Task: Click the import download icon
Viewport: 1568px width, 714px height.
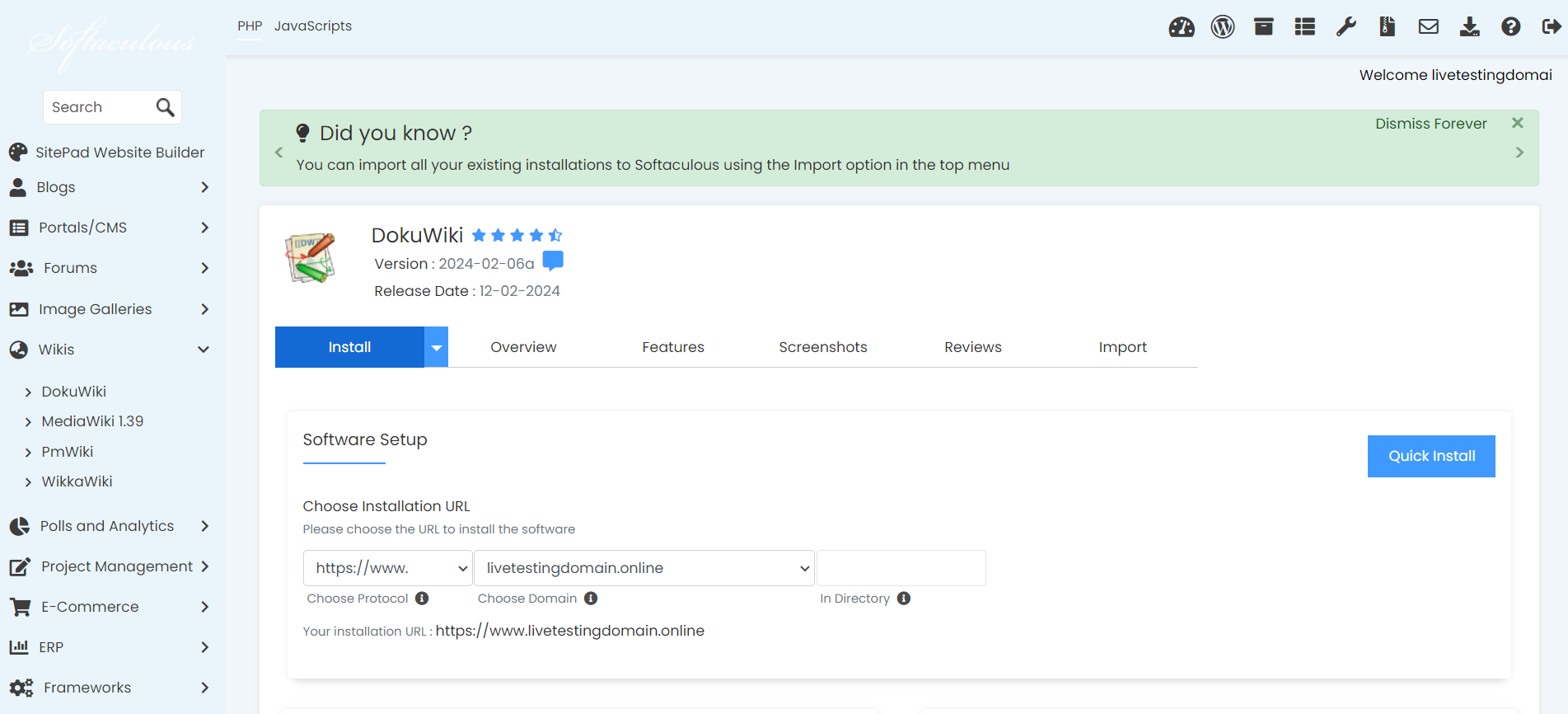Action: pyautogui.click(x=1470, y=27)
